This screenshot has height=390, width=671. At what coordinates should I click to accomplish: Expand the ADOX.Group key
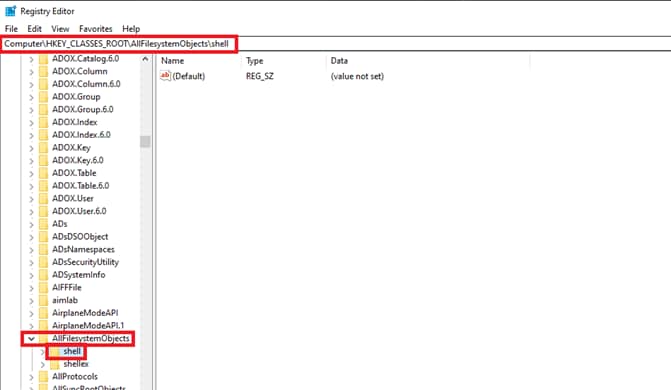pos(31,97)
